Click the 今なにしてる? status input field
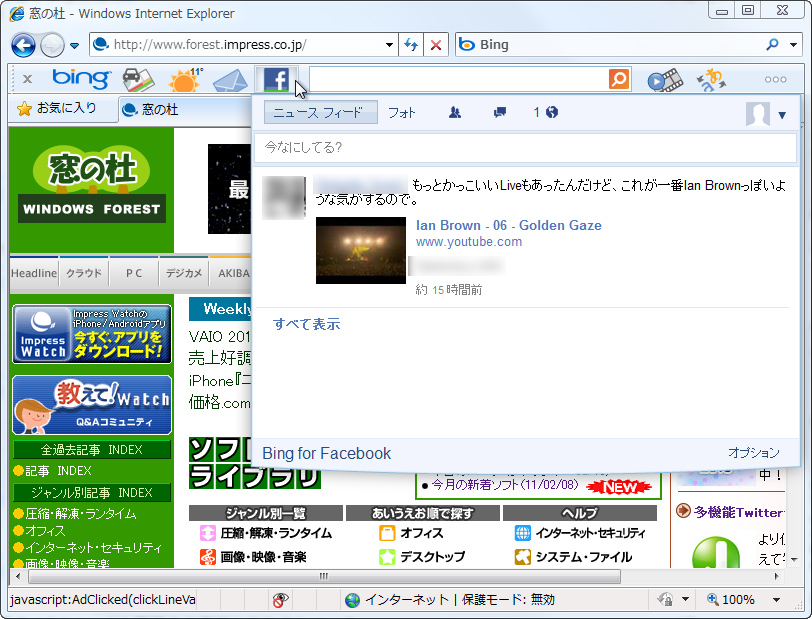 [x=525, y=147]
